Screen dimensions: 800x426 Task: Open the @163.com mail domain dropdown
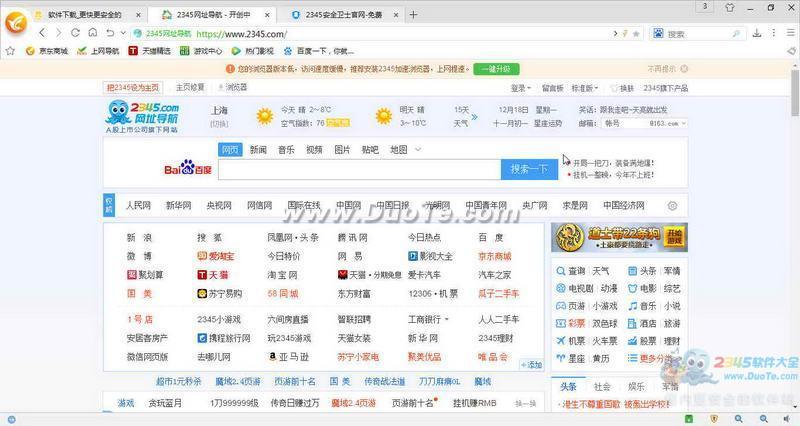(667, 123)
